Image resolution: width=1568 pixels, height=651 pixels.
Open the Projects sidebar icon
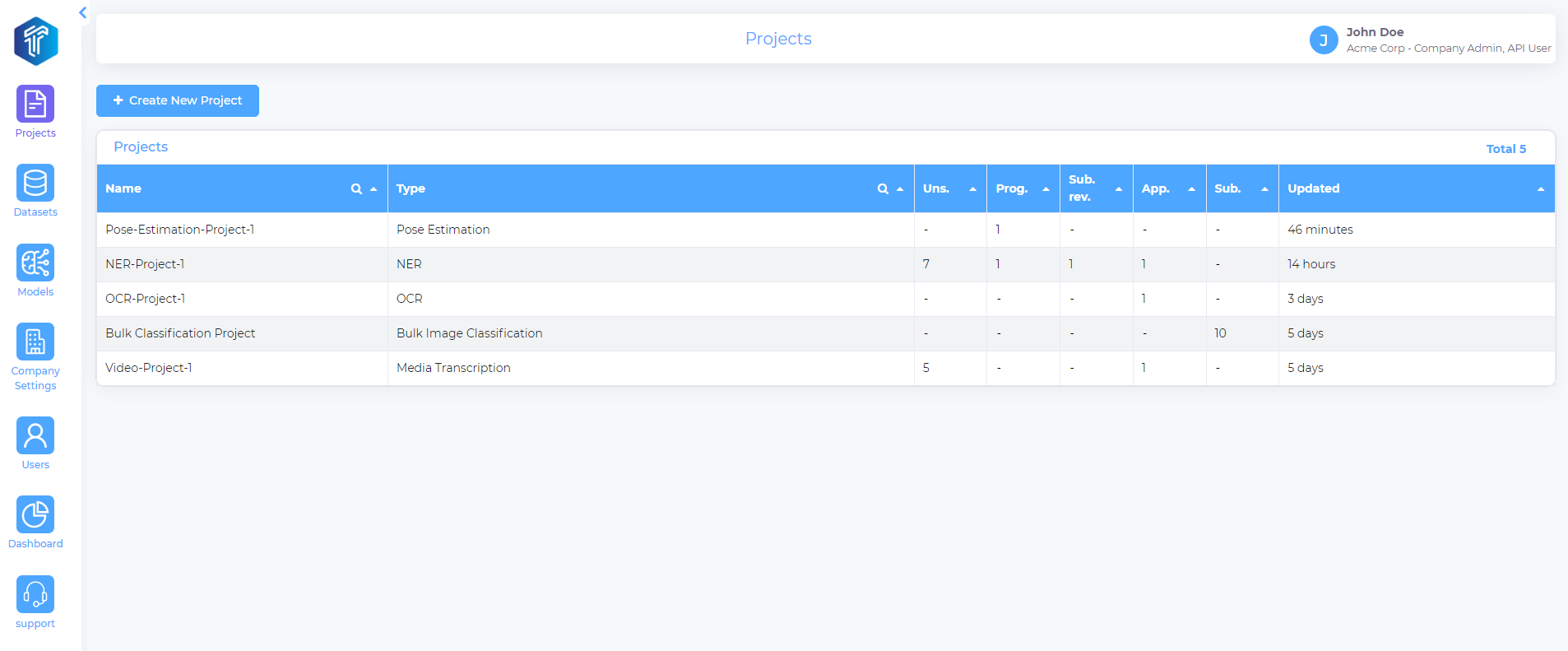(35, 104)
